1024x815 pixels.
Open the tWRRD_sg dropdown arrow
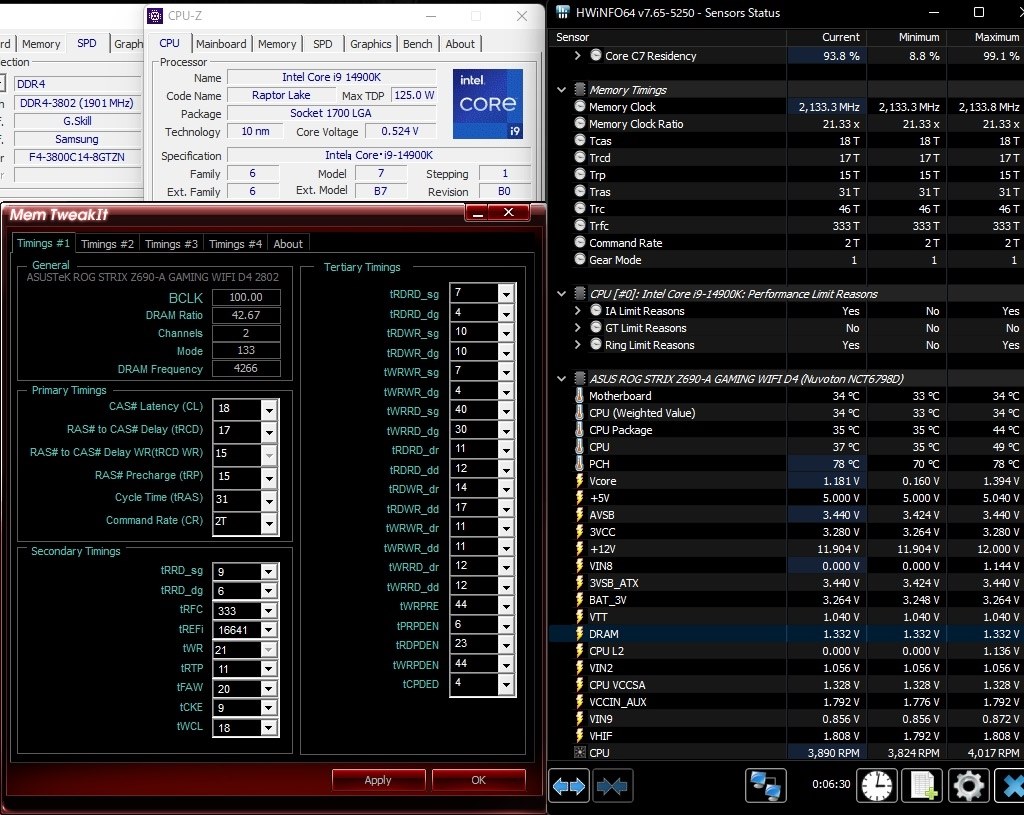[x=506, y=411]
